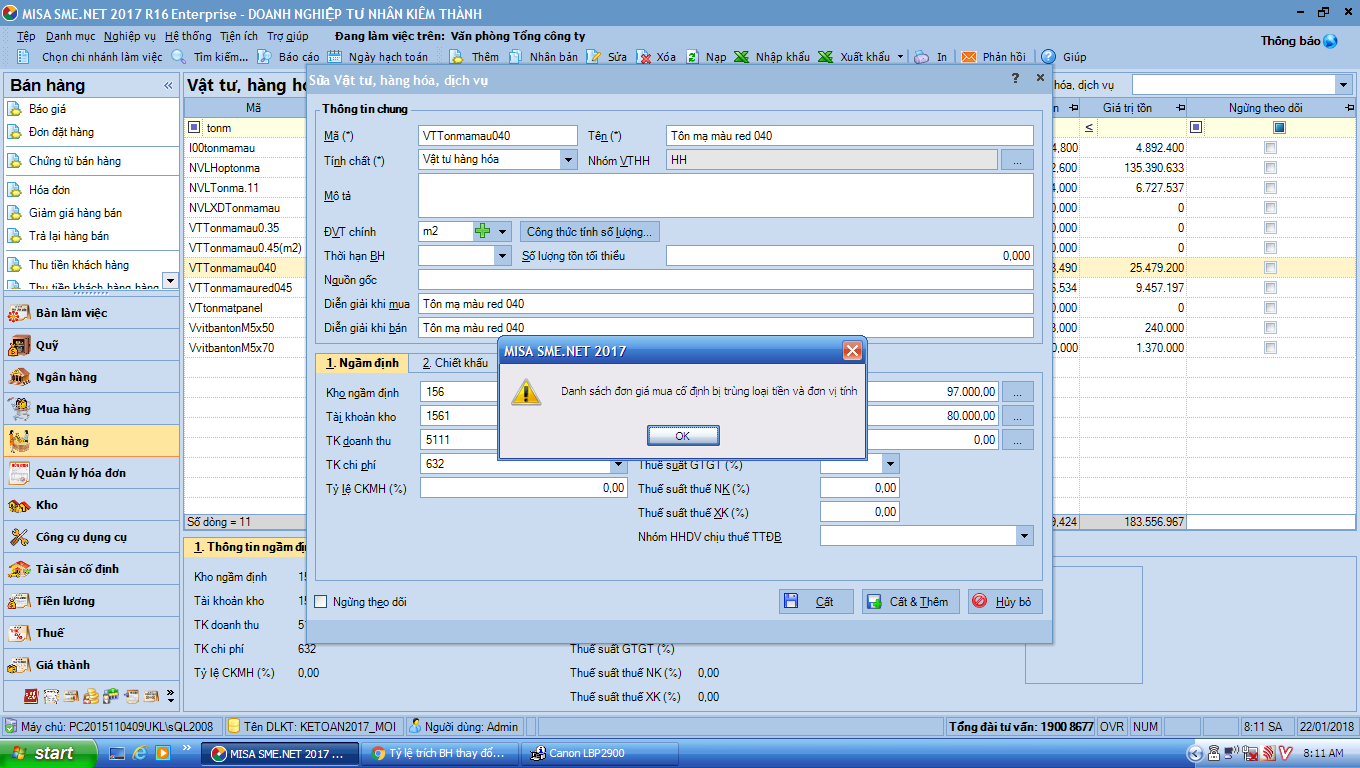
Task: Open the ĐVT chính unit dropdown
Action: [x=502, y=232]
